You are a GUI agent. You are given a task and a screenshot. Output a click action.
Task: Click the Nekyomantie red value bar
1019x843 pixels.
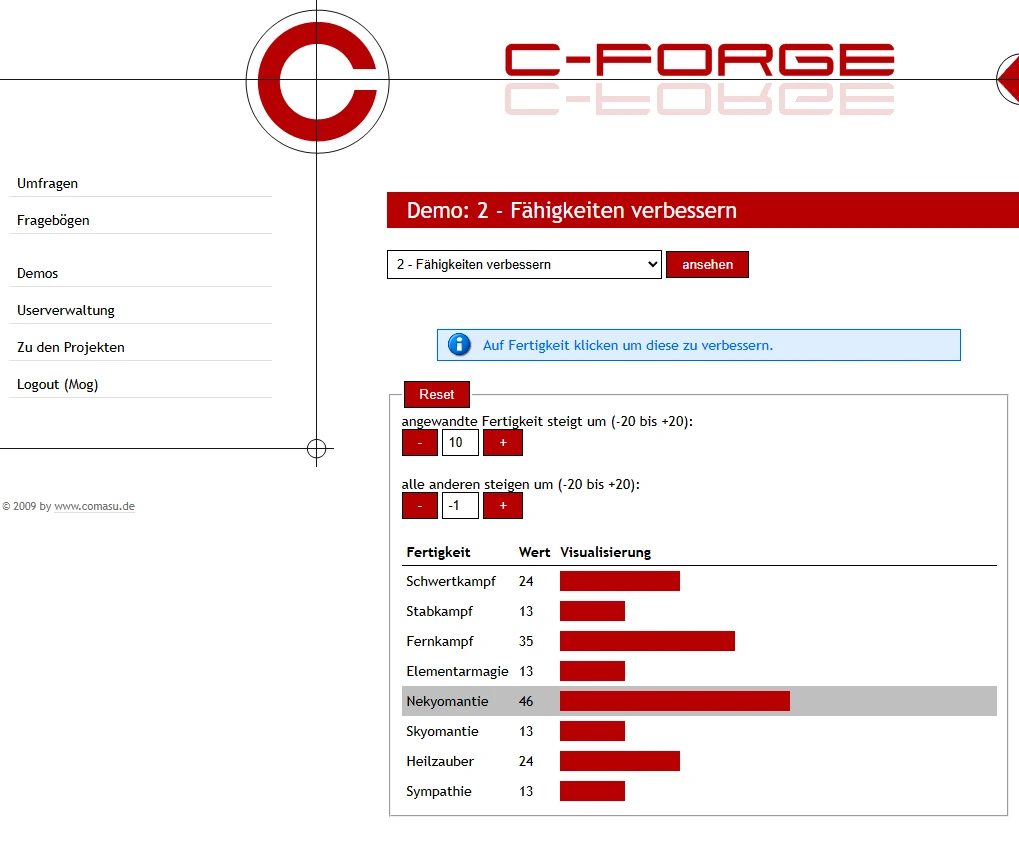pos(675,701)
